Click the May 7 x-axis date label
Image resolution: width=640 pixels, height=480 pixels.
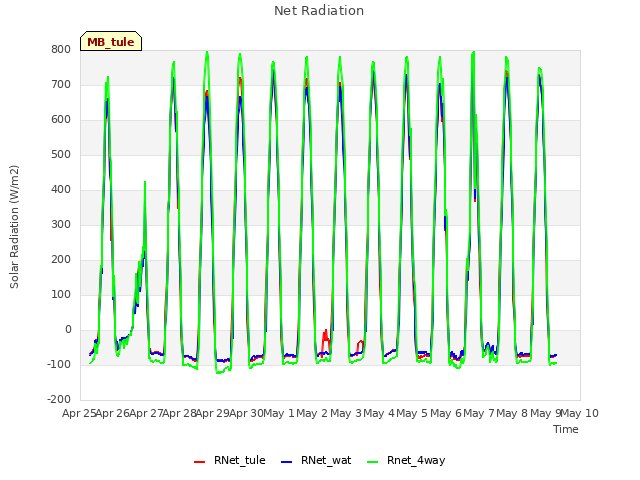[x=479, y=413]
